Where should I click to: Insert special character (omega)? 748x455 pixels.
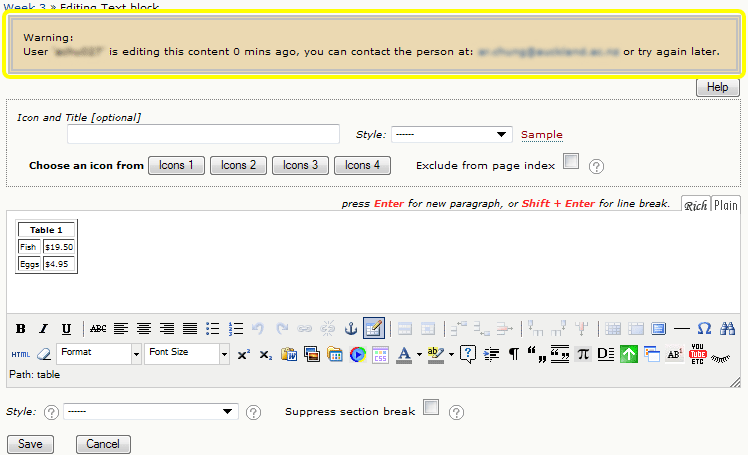pyautogui.click(x=704, y=329)
